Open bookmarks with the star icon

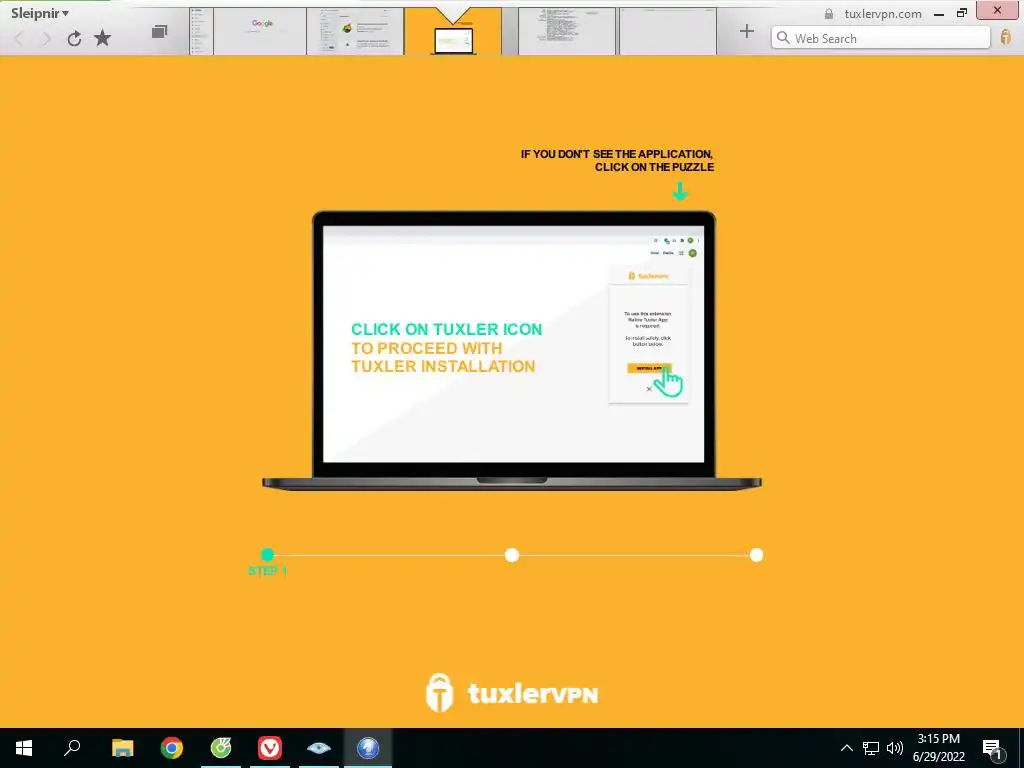click(x=103, y=38)
